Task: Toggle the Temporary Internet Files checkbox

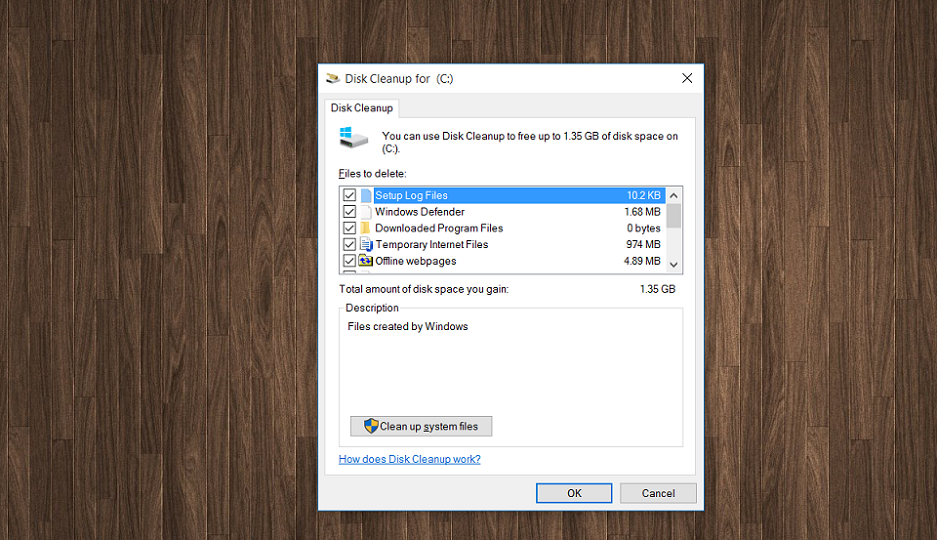Action: click(350, 244)
